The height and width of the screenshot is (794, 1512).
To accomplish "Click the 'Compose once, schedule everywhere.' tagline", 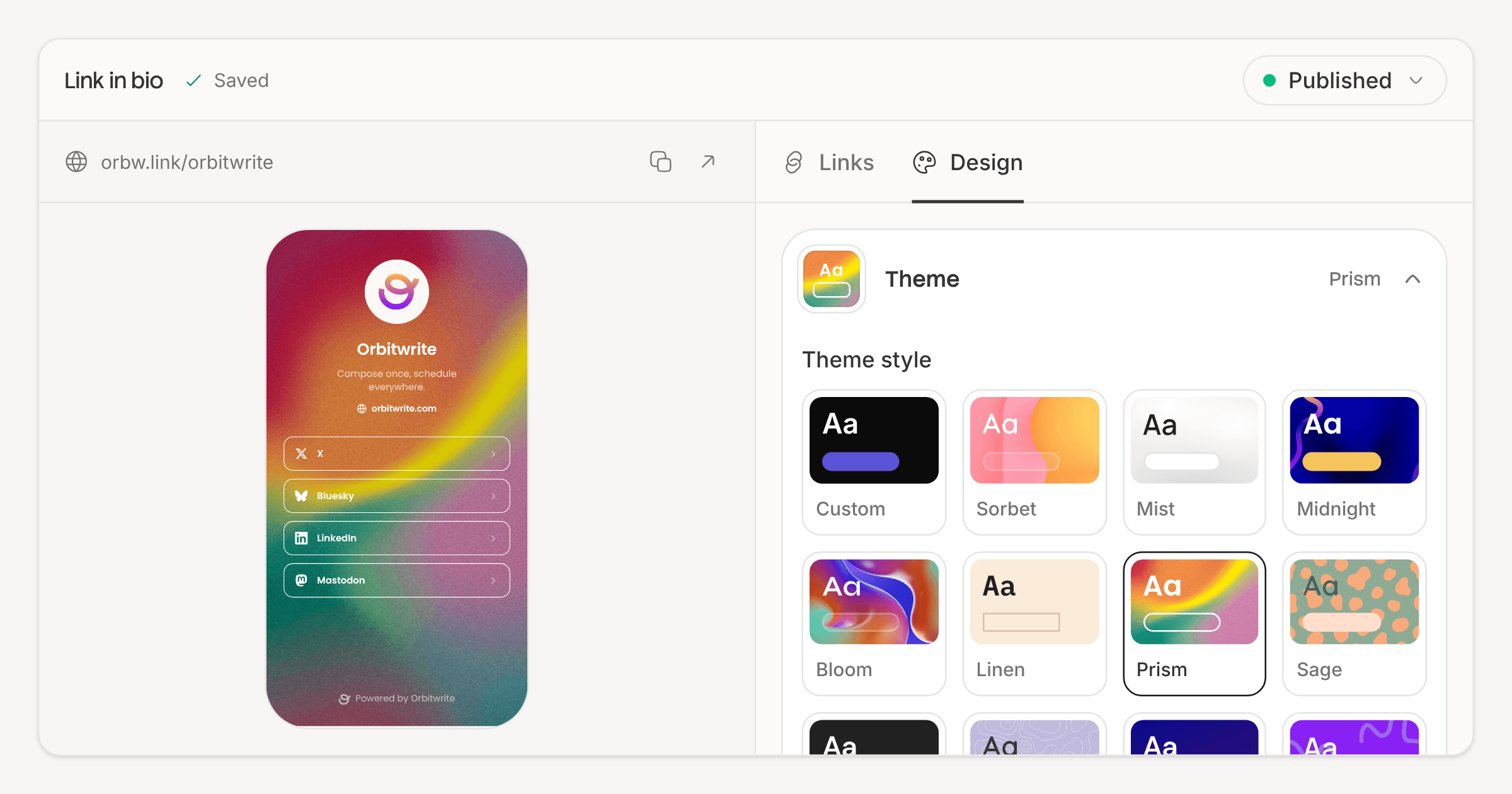I will click(x=397, y=380).
